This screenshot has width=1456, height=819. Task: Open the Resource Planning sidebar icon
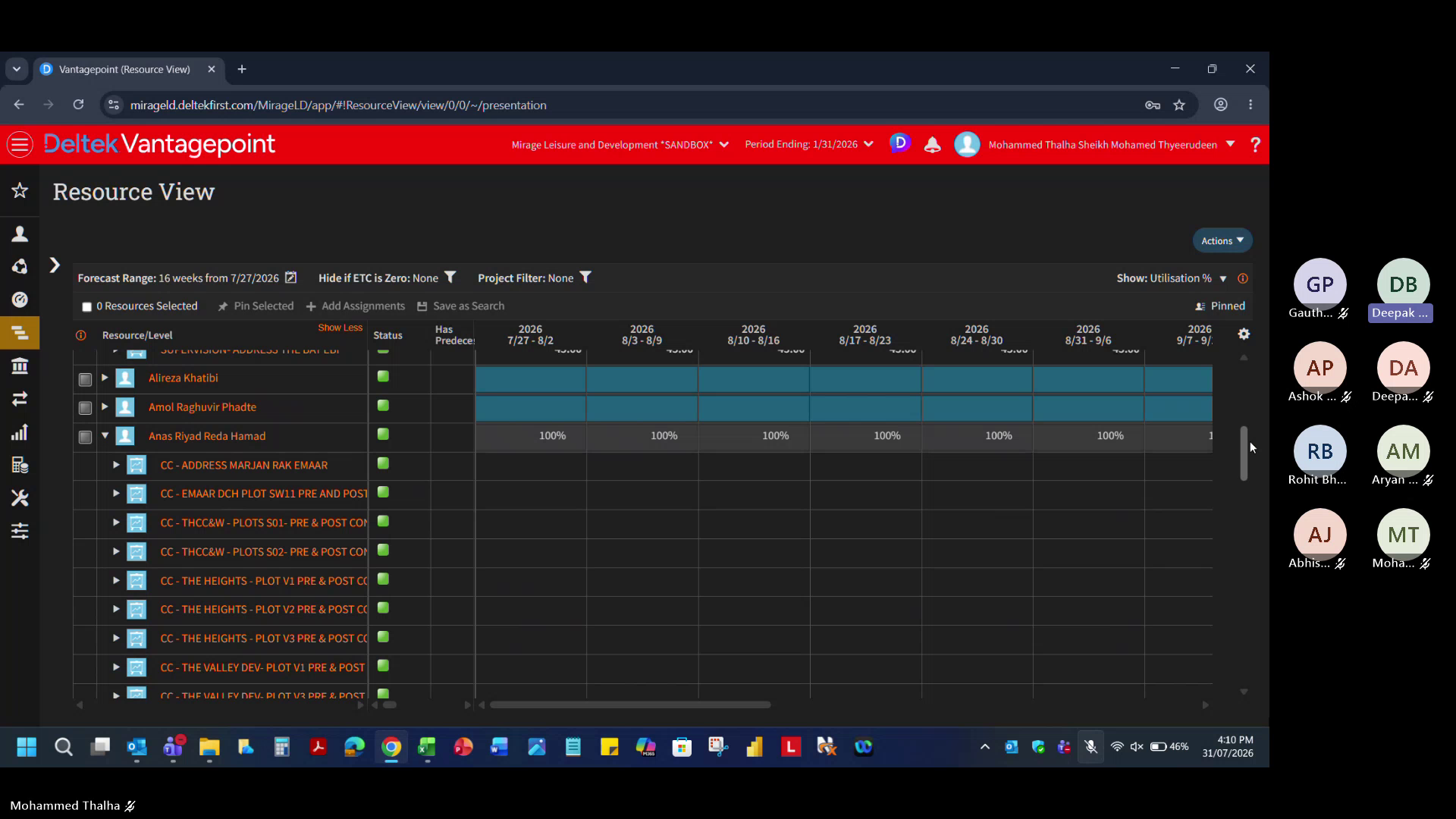20,333
